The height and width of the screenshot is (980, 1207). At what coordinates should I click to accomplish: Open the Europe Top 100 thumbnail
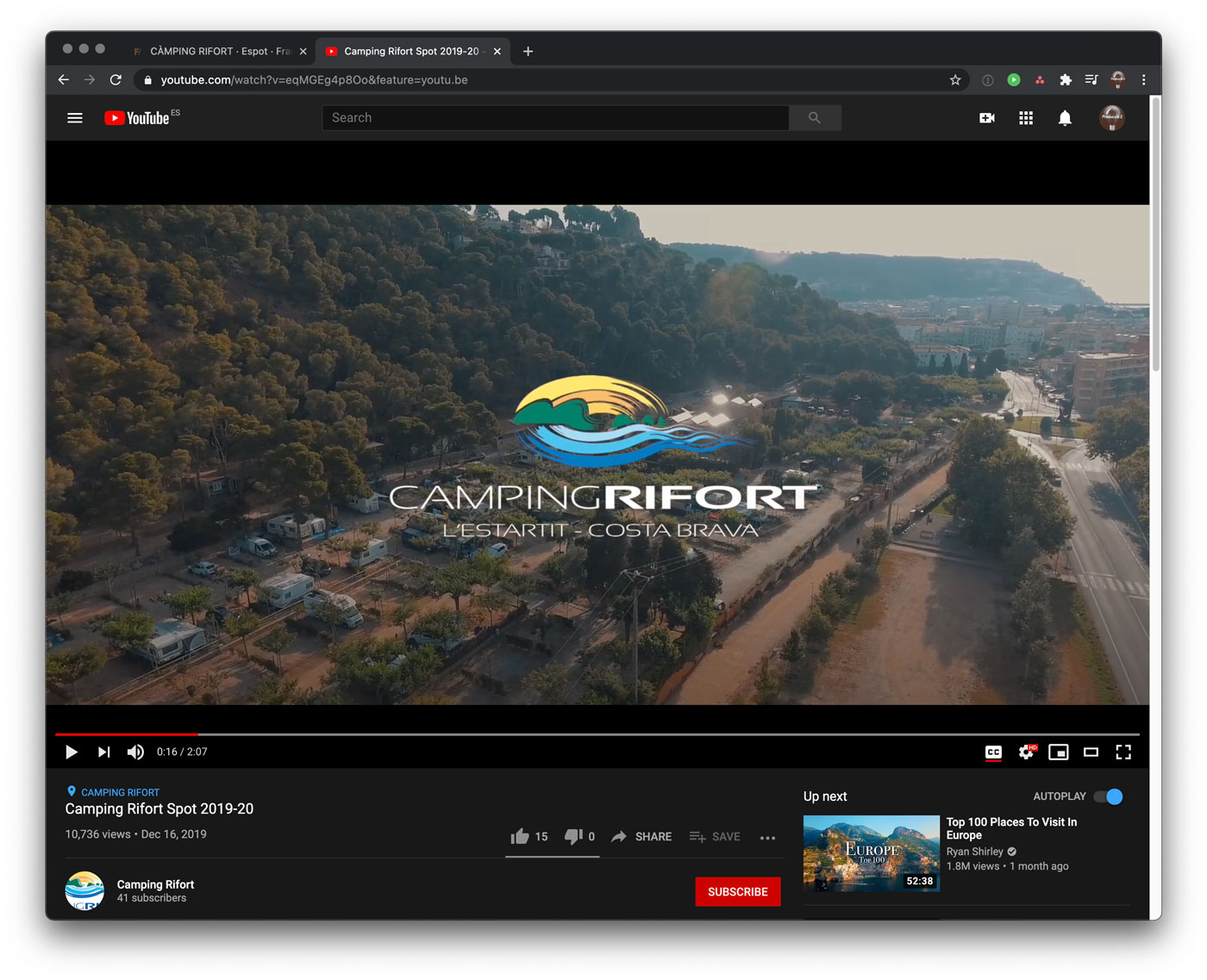(x=872, y=853)
